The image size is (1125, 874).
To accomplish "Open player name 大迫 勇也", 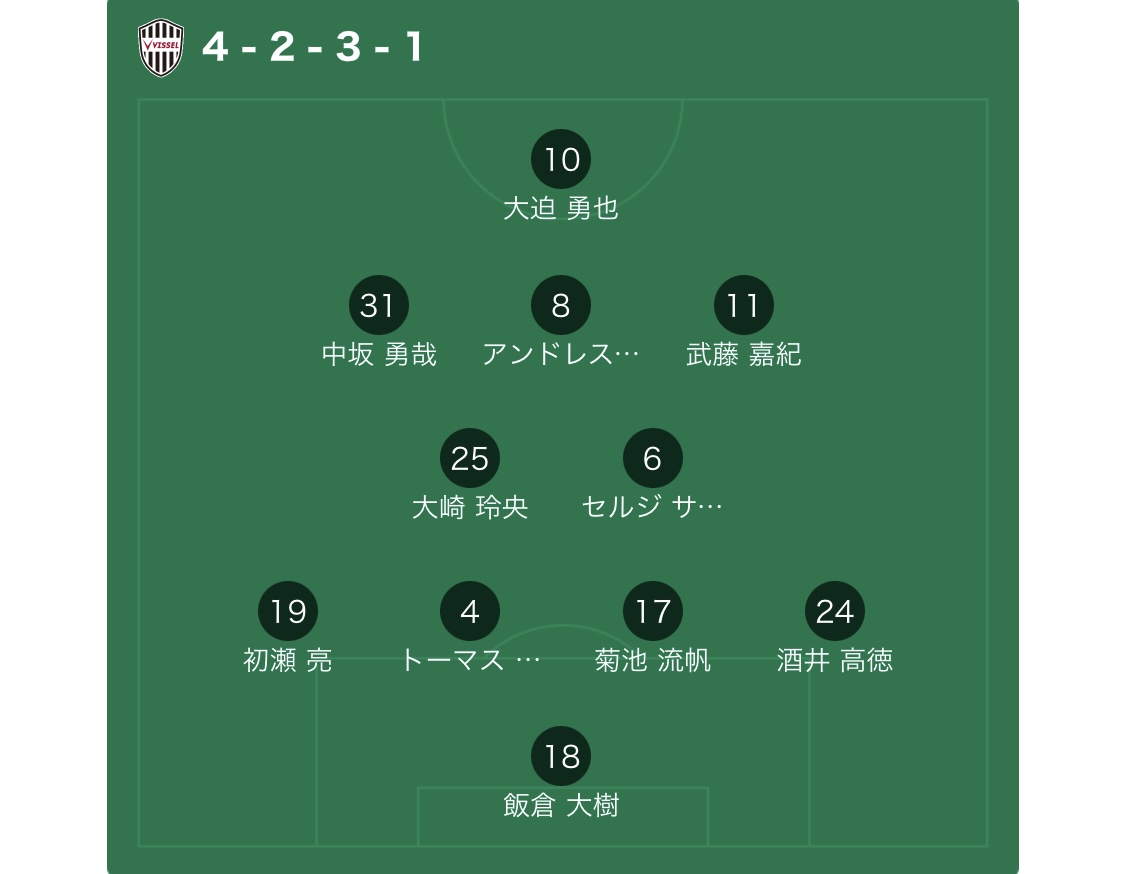I will pos(561,208).
